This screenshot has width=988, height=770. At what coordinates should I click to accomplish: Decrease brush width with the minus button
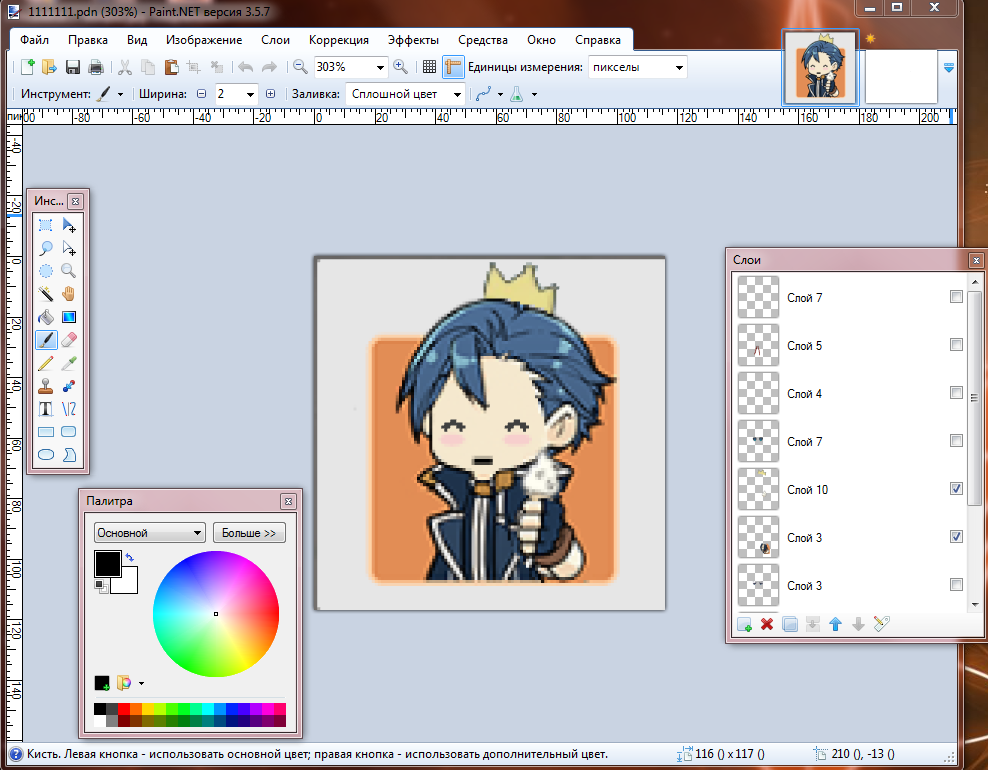click(202, 94)
